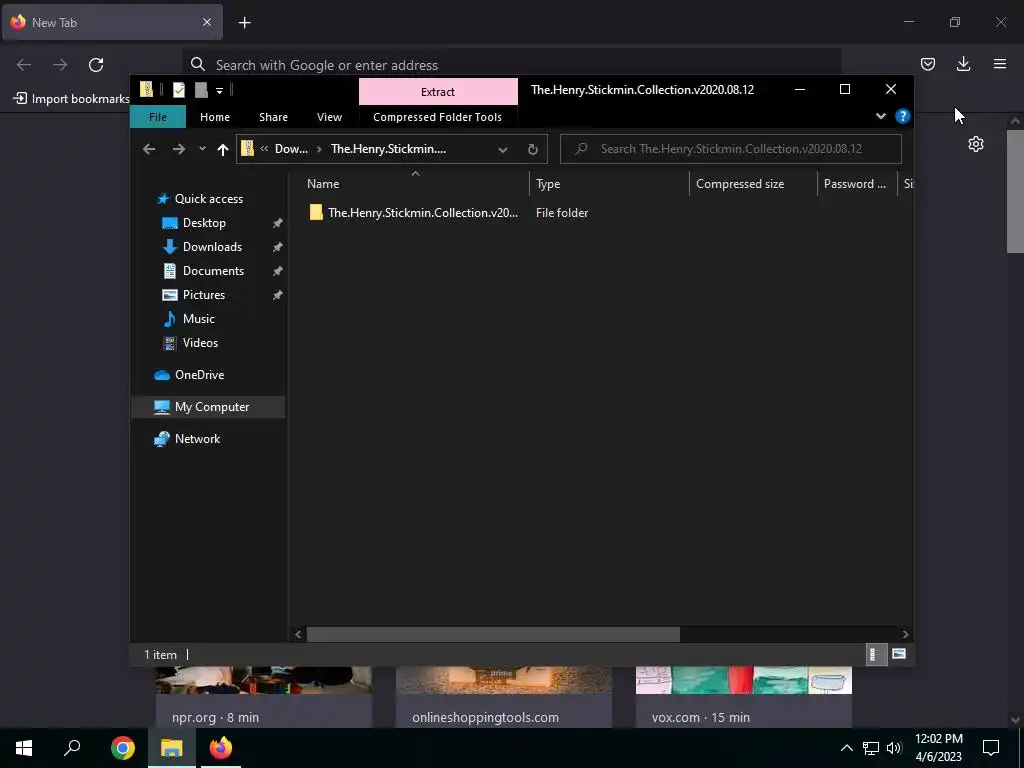This screenshot has width=1024, height=768.
Task: Open Explorer help question mark
Action: [903, 116]
